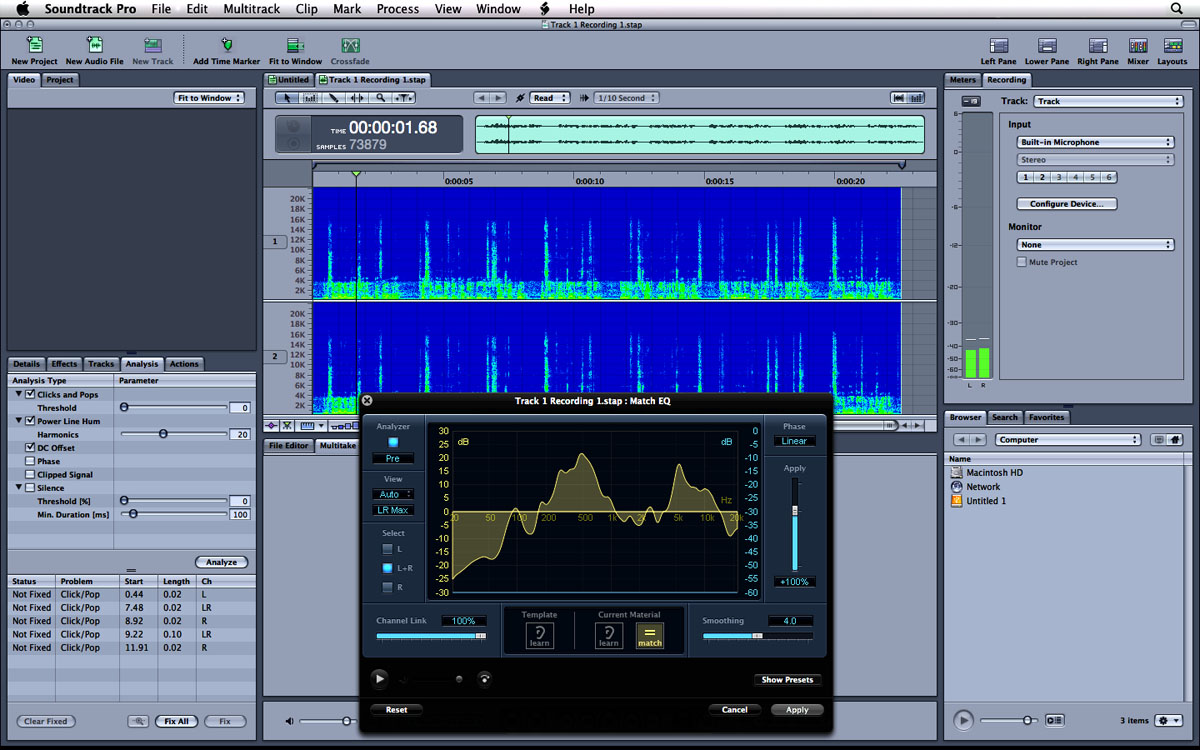Adjust the Smoothing slider in Match EQ
Screen dimensions: 1200x750
(757, 636)
